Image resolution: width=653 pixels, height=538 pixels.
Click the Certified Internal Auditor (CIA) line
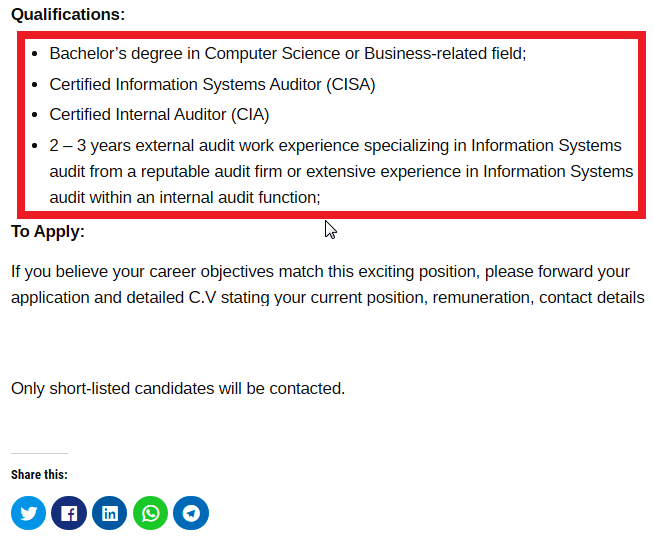(159, 115)
